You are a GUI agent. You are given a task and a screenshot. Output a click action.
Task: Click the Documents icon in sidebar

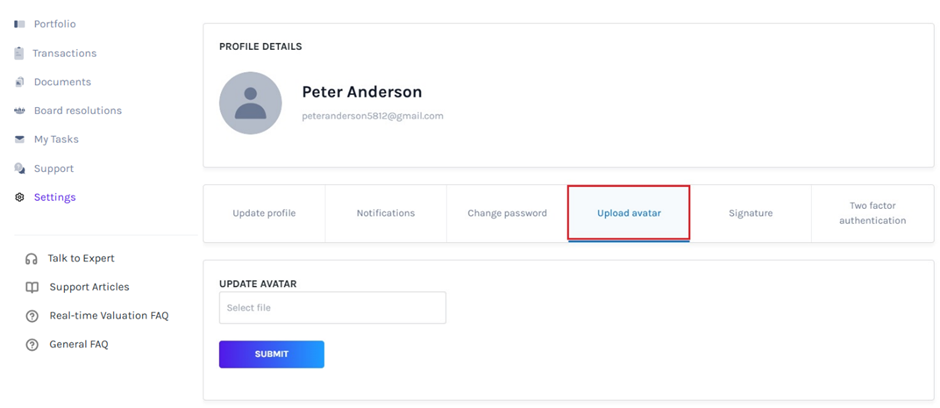[19, 82]
